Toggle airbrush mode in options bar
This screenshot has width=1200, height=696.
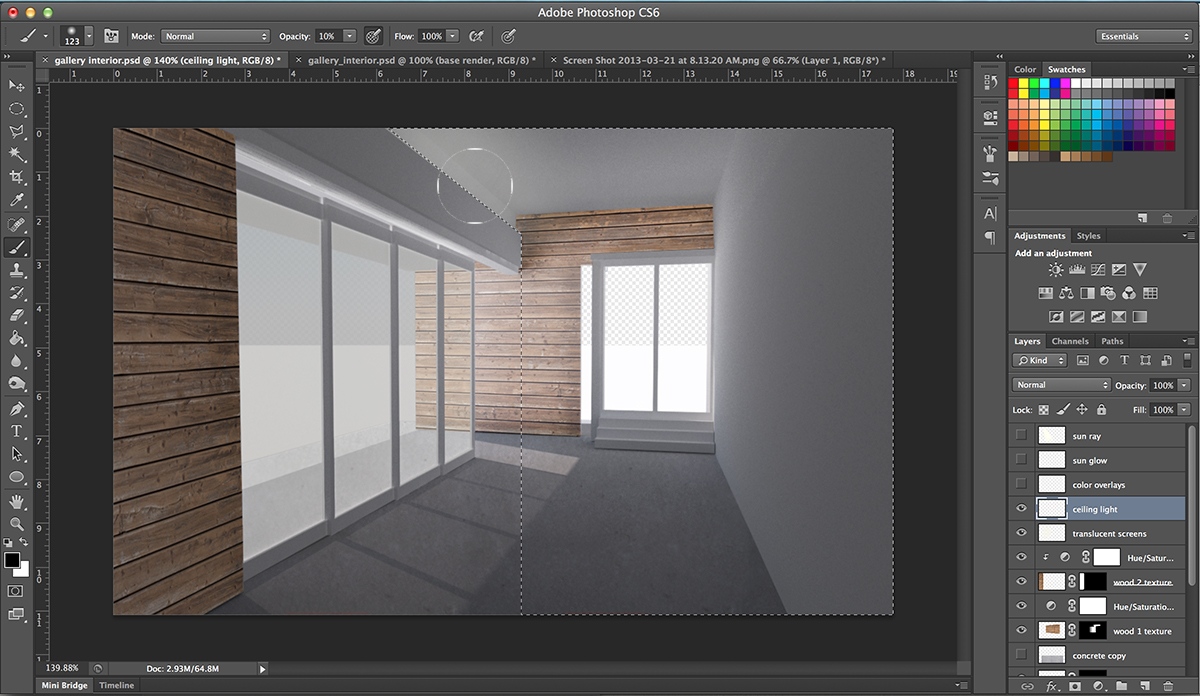[x=476, y=36]
